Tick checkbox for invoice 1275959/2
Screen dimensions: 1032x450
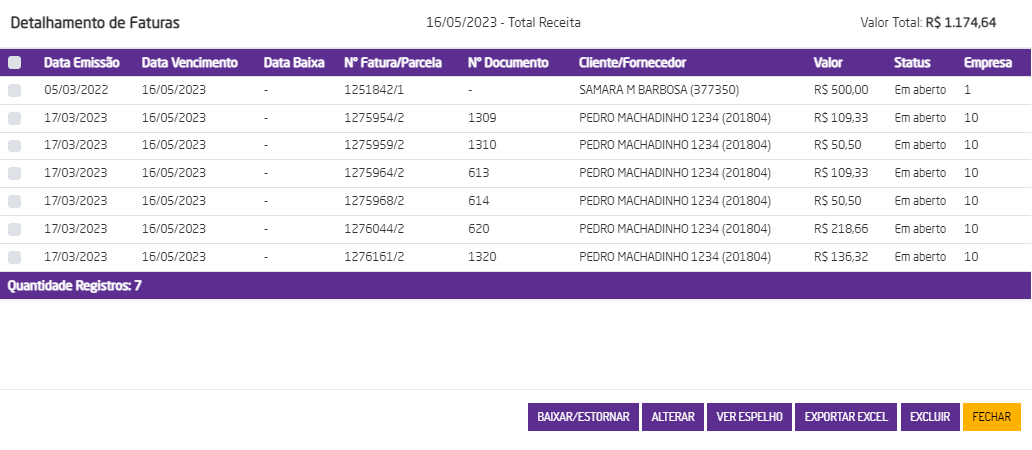click(14, 145)
